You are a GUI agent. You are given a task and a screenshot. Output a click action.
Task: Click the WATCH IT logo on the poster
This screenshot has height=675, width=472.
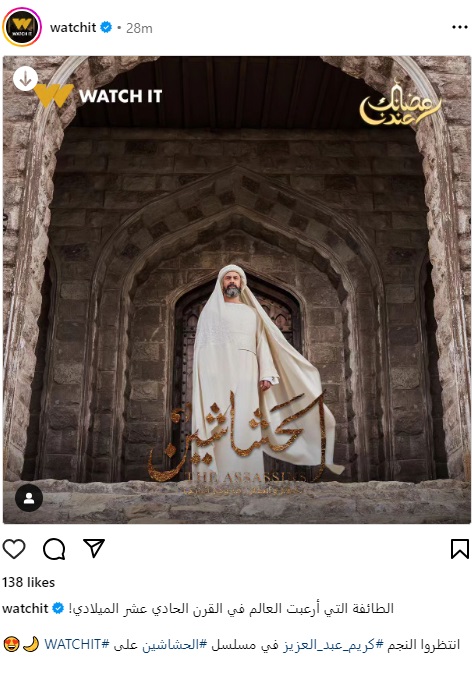(x=98, y=96)
